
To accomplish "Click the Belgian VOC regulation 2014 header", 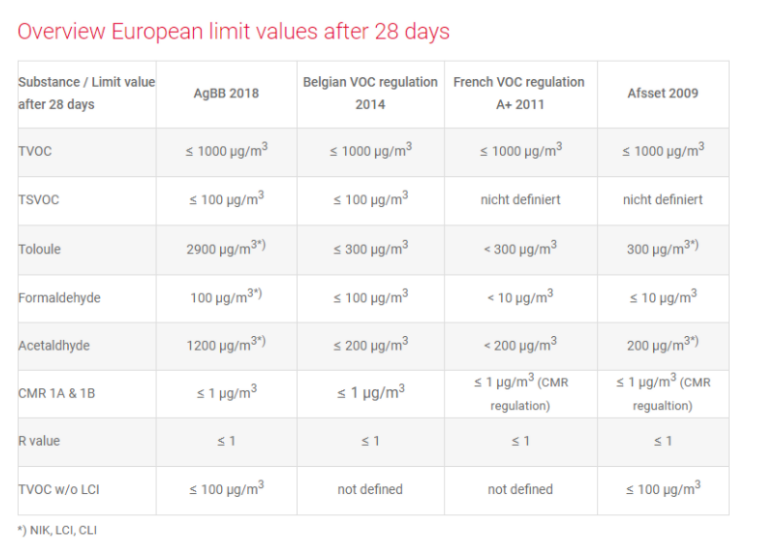I will [x=370, y=93].
